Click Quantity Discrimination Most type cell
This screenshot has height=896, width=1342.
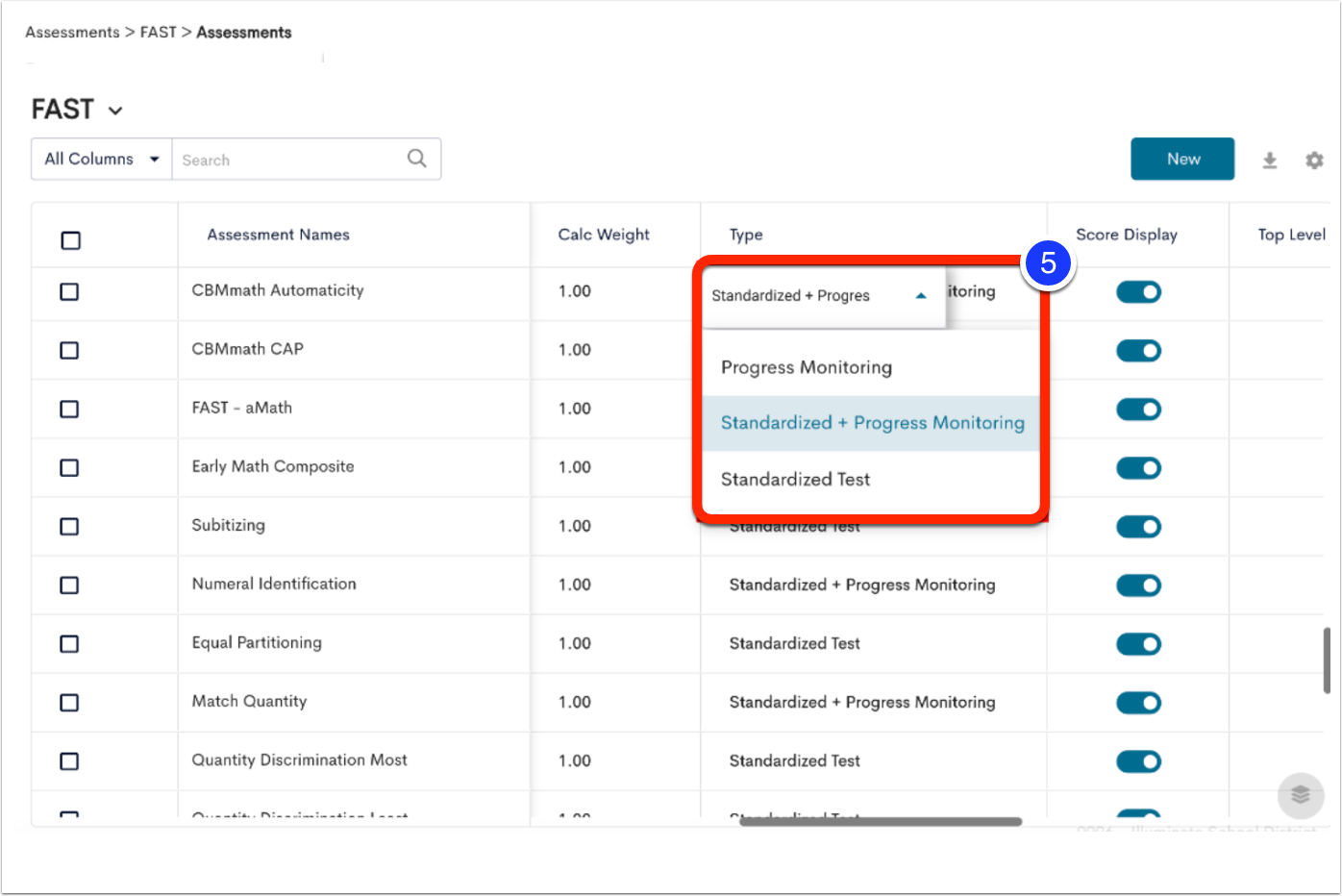pos(794,760)
